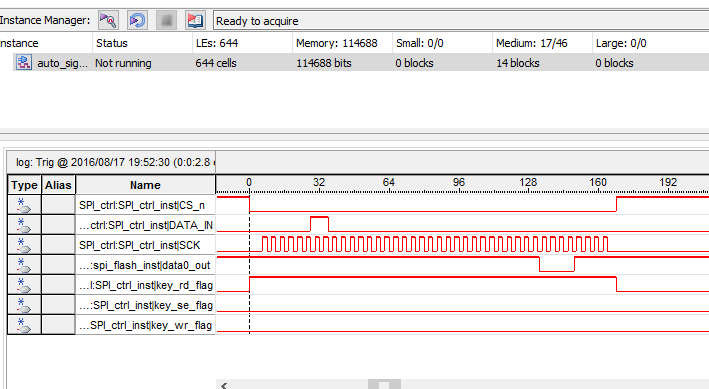Click the time marker 128 on the waveform ruler
Viewport: 709px width, 389px height.
point(528,182)
